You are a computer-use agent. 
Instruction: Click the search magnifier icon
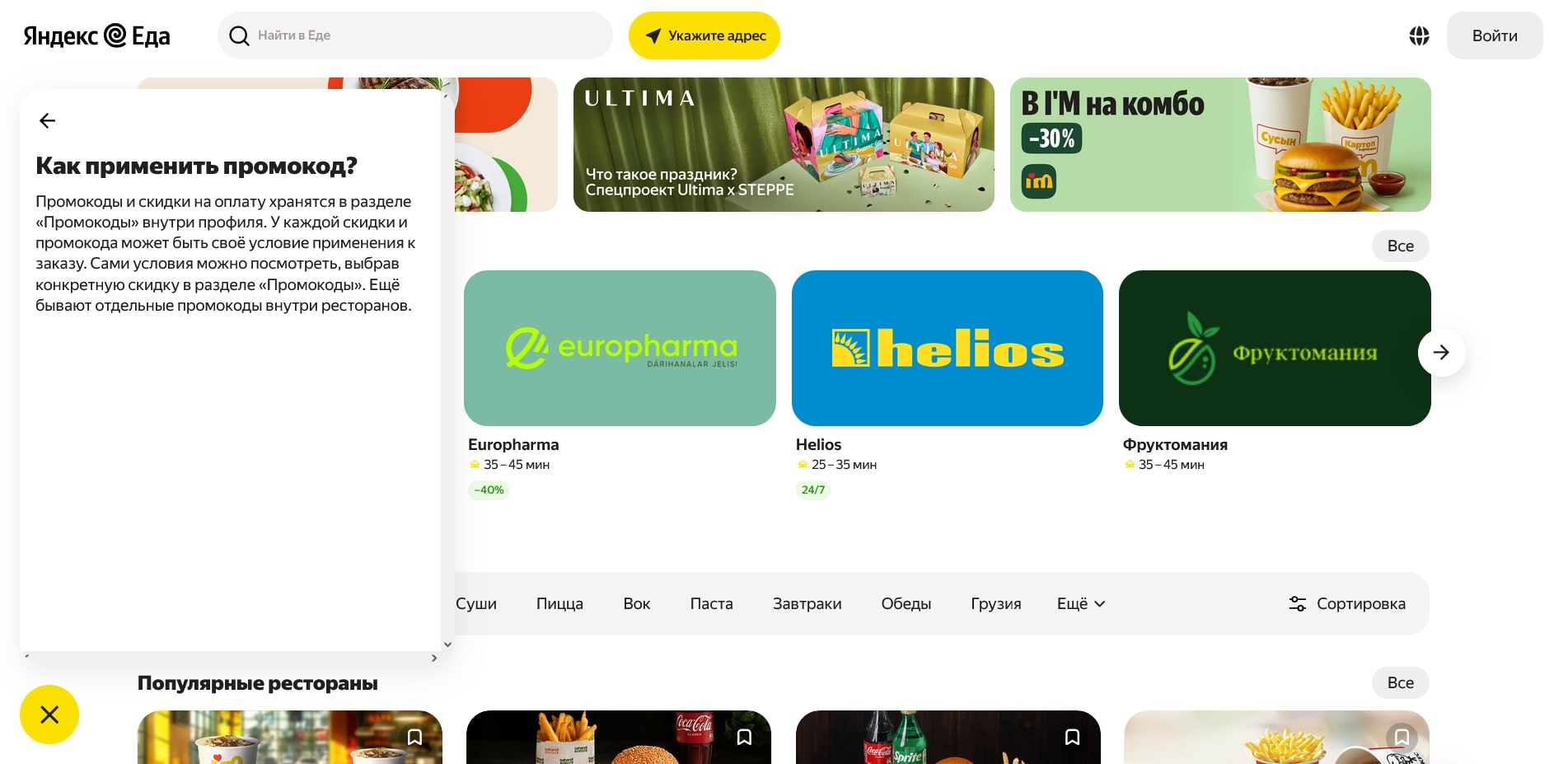pyautogui.click(x=239, y=35)
